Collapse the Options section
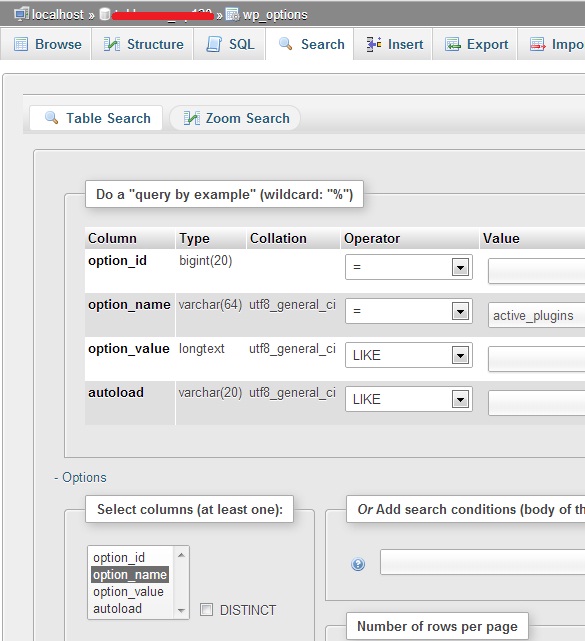This screenshot has height=641, width=585. [81, 477]
